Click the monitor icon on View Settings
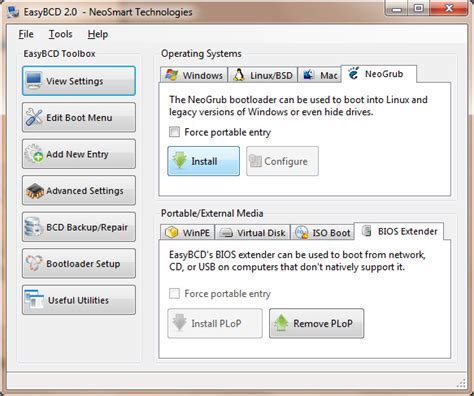Image resolution: width=474 pixels, height=396 pixels. 34,80
